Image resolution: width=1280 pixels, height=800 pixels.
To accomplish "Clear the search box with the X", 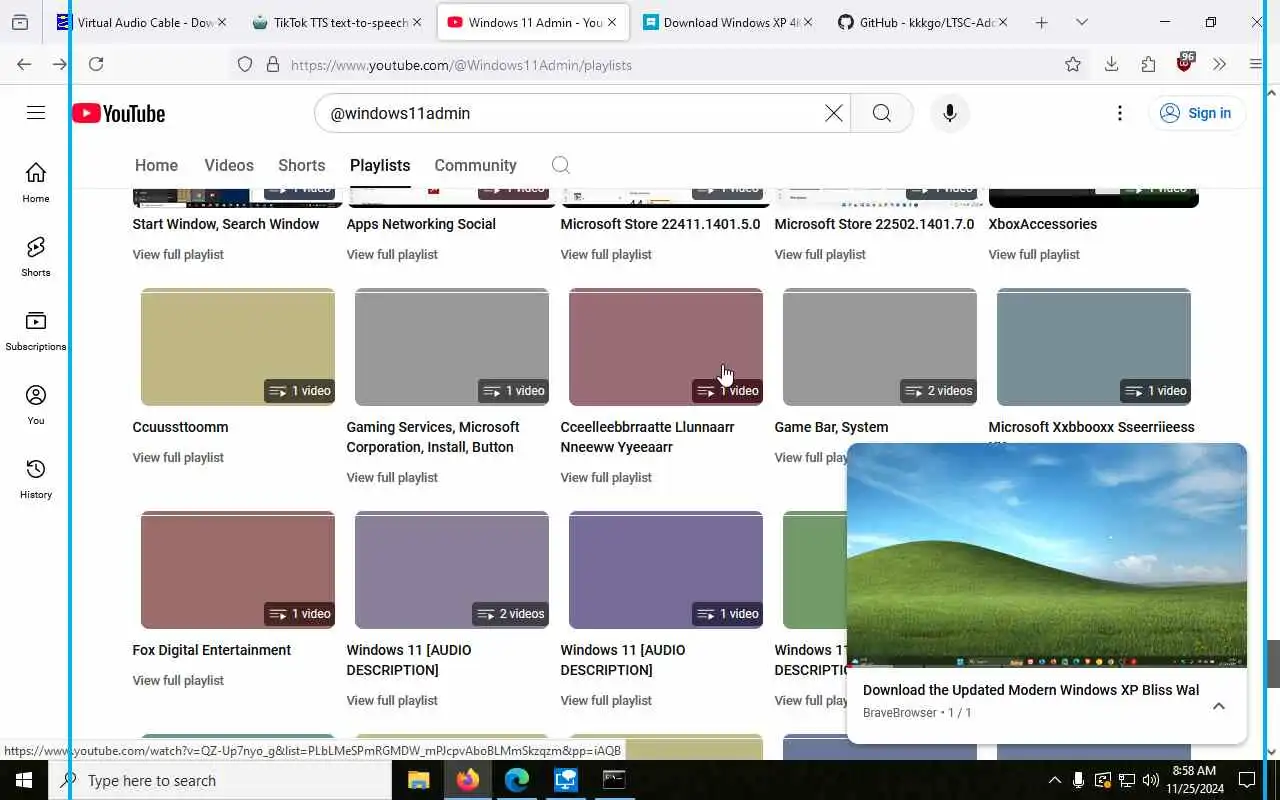I will coord(833,113).
